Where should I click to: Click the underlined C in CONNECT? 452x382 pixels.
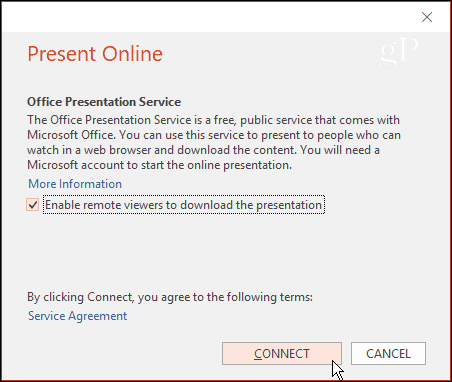coord(258,354)
